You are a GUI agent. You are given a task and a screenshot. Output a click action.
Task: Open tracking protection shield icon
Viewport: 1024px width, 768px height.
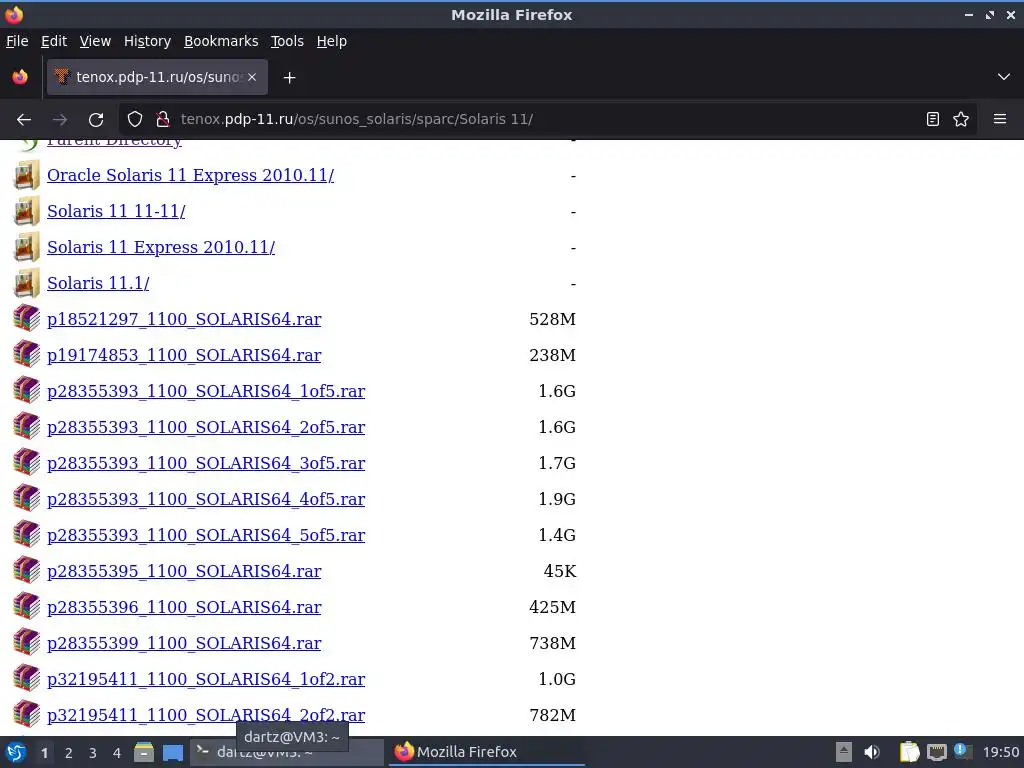pyautogui.click(x=135, y=120)
